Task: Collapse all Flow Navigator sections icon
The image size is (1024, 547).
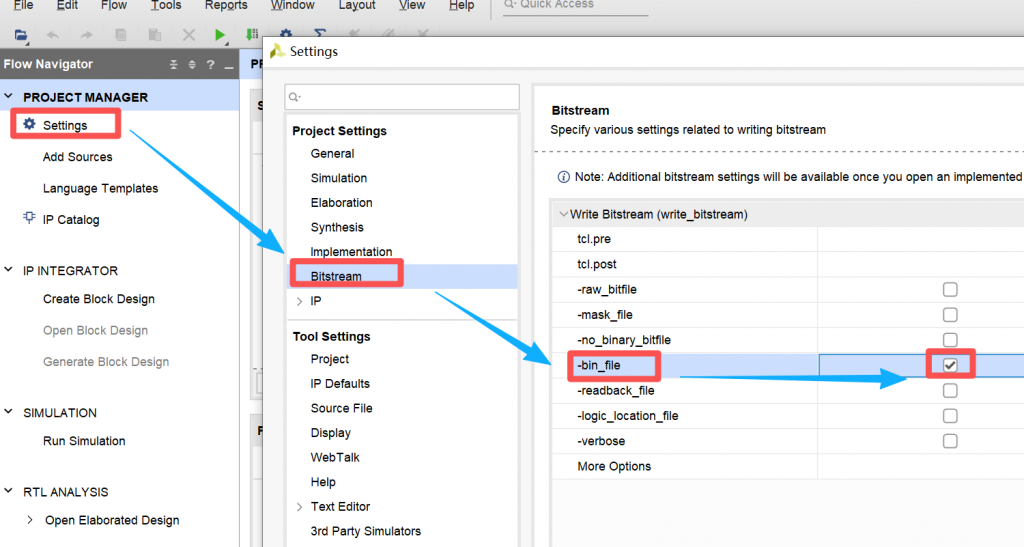Action: click(173, 65)
